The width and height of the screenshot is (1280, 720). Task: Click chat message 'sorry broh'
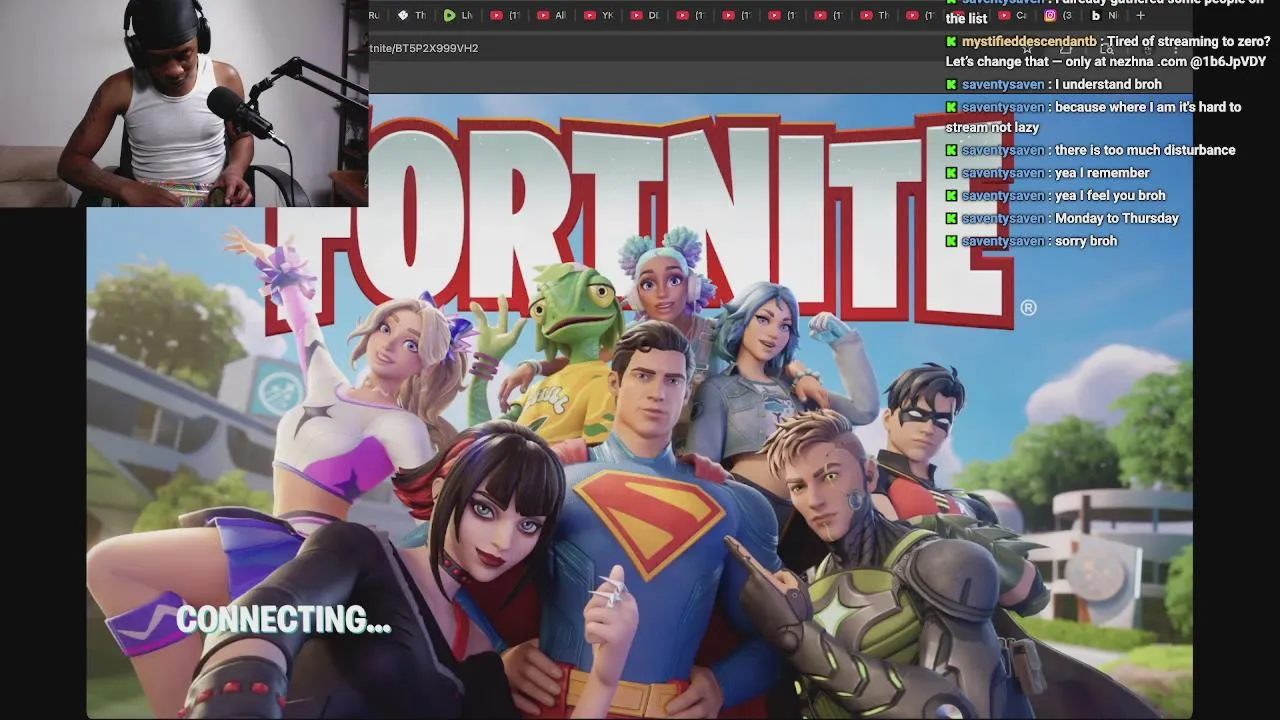1086,241
